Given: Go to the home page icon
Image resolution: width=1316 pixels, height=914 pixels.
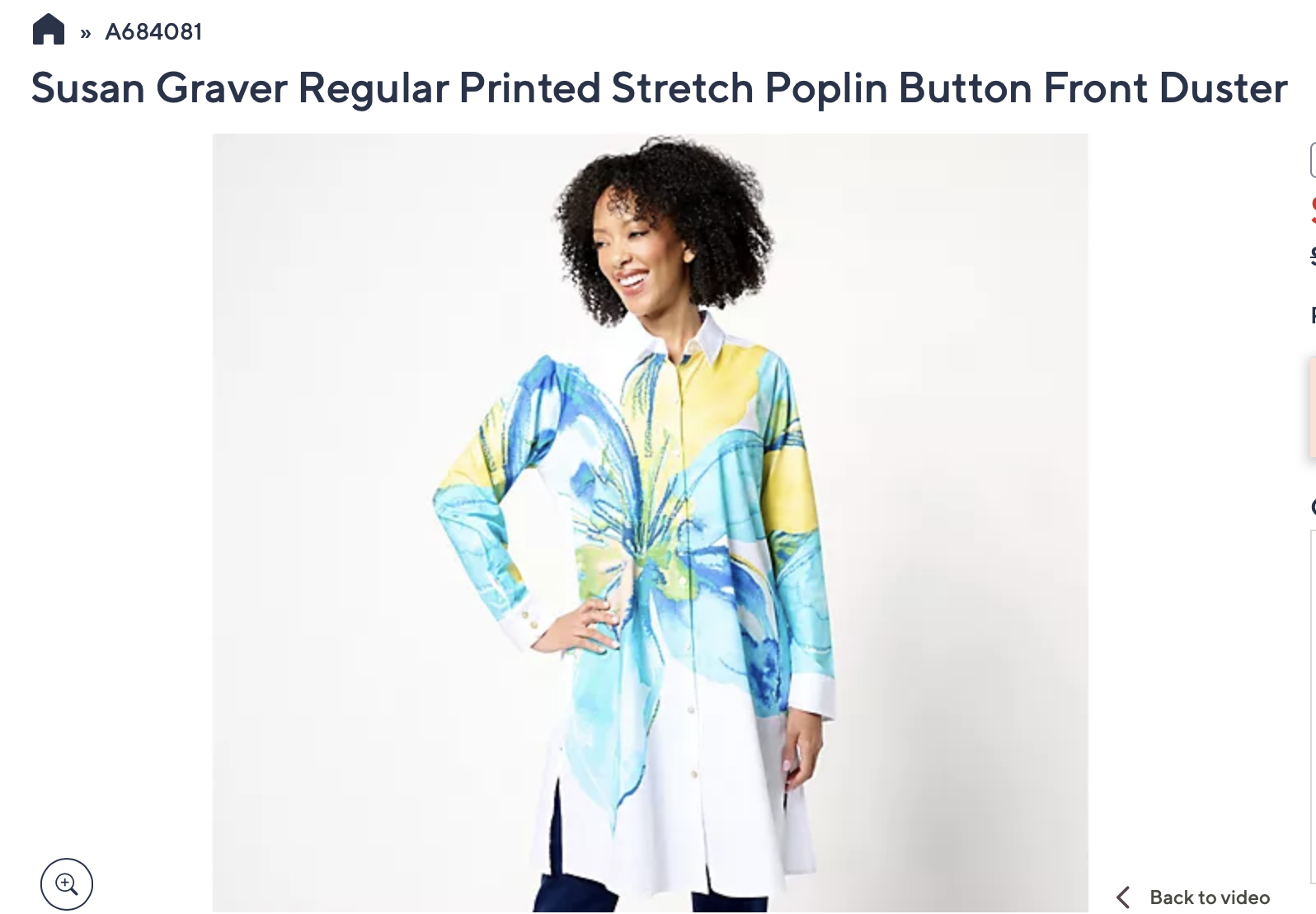Looking at the screenshot, I should pyautogui.click(x=49, y=30).
